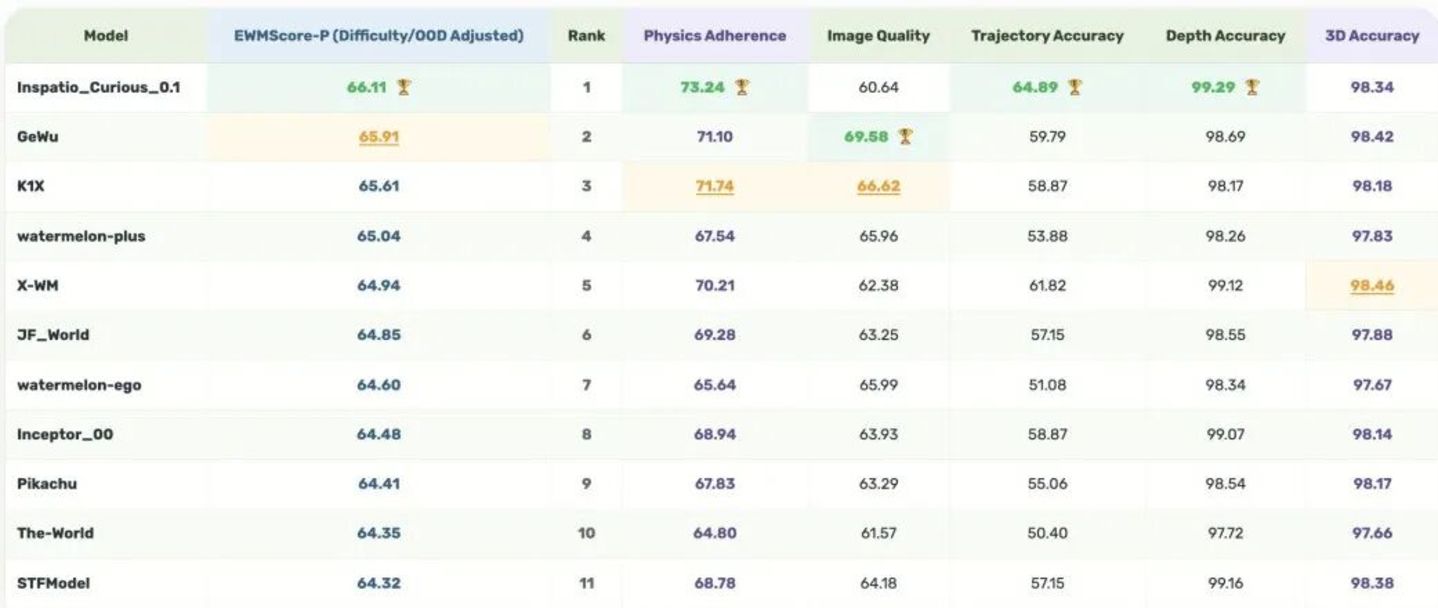Select the Pikachu model name

(47, 484)
